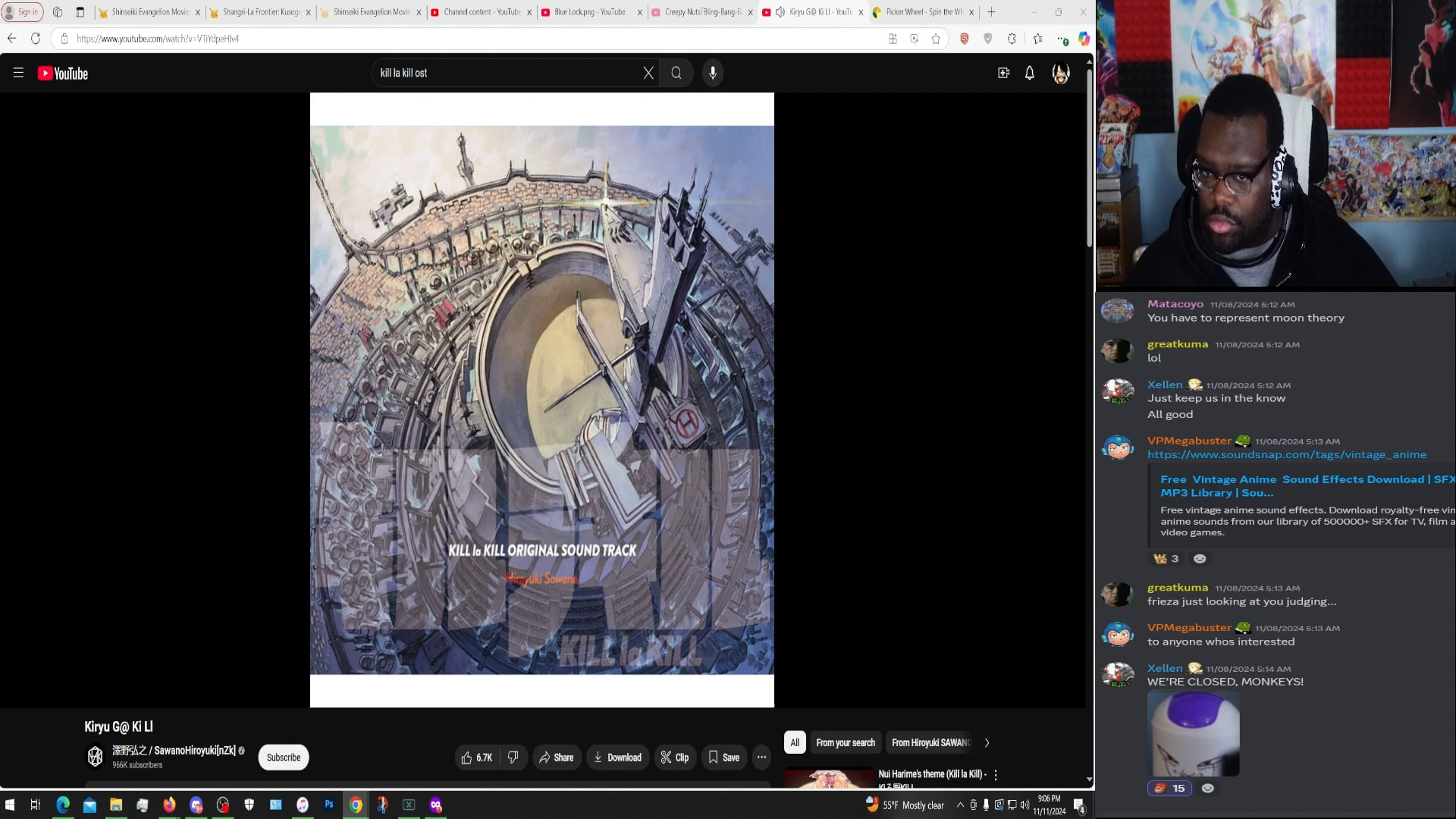1456x819 pixels.
Task: Select the From Hiroyuki SAWANO chip
Action: [x=931, y=743]
